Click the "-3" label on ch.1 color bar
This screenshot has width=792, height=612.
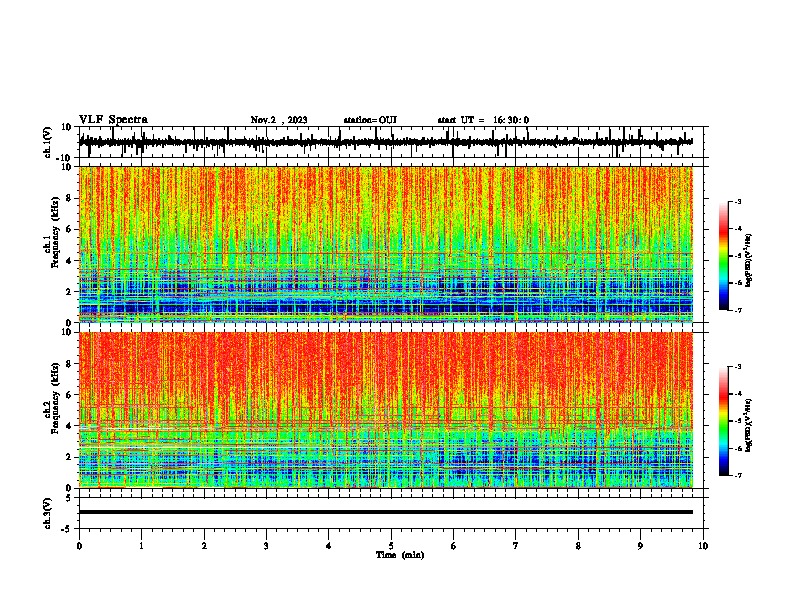point(737,201)
